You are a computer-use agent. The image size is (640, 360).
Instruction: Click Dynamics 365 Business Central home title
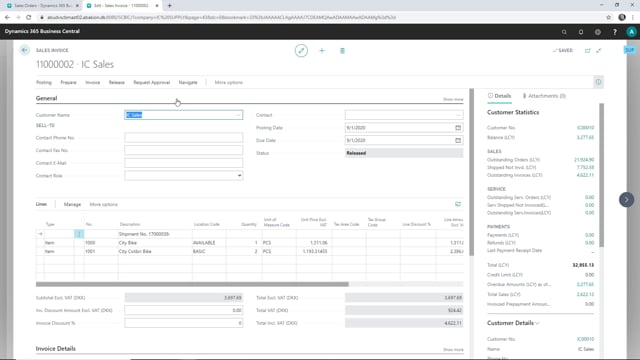pos(42,31)
